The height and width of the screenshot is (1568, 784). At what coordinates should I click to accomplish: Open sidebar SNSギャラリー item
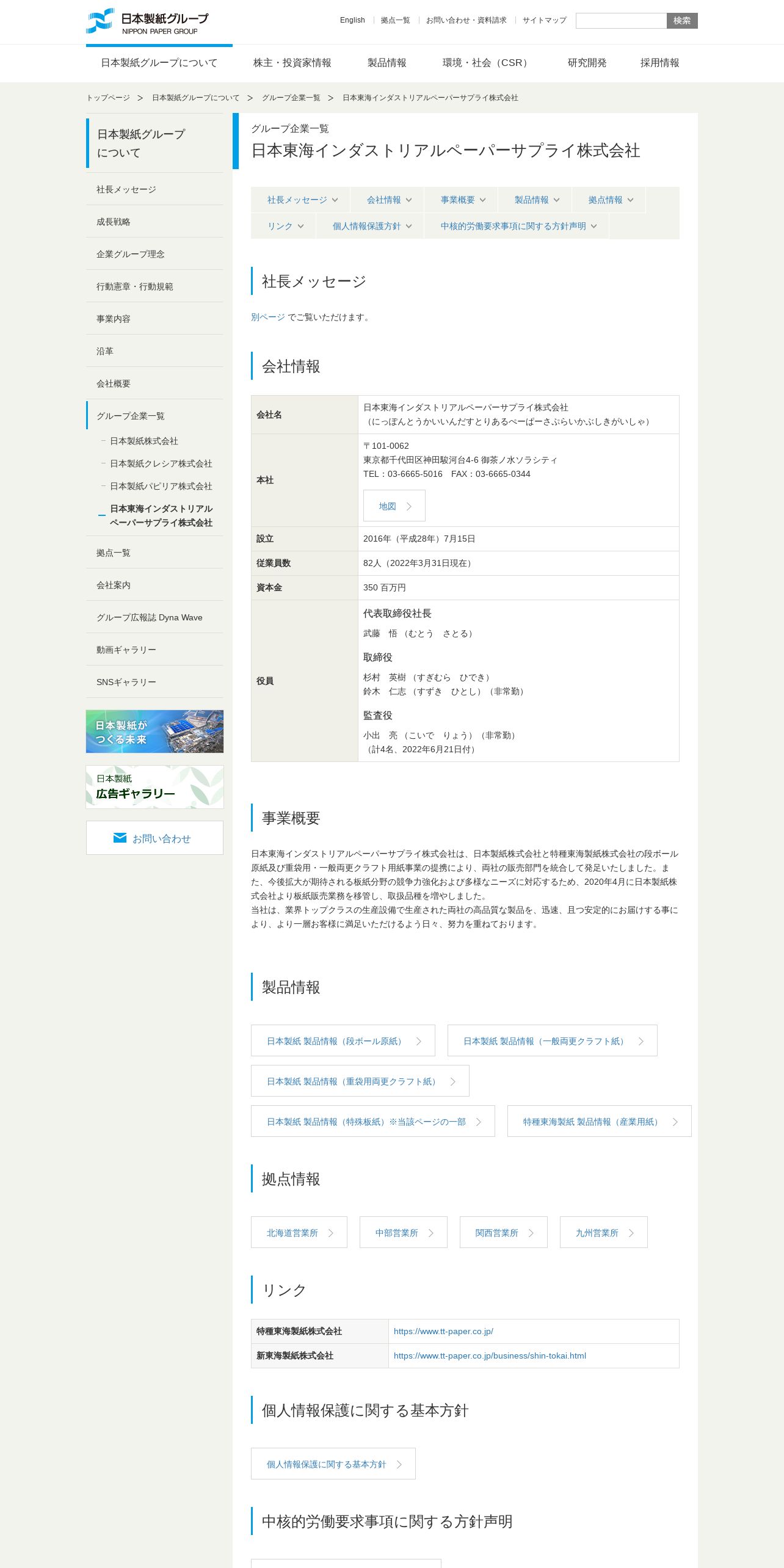click(x=154, y=682)
